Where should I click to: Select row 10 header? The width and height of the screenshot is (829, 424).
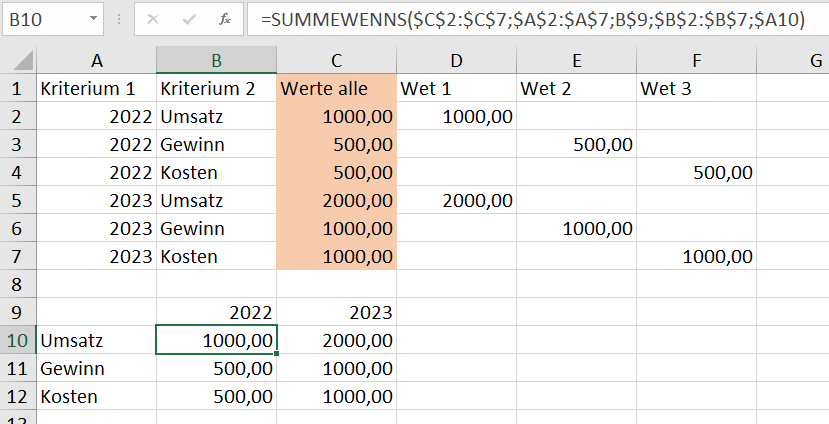(18, 340)
